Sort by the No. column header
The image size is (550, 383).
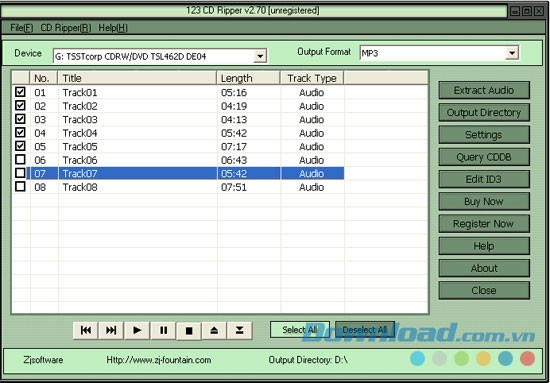coord(44,78)
